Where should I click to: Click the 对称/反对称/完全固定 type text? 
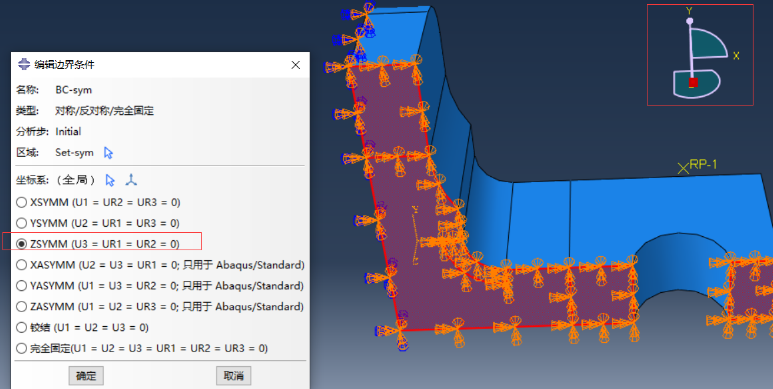tap(105, 111)
